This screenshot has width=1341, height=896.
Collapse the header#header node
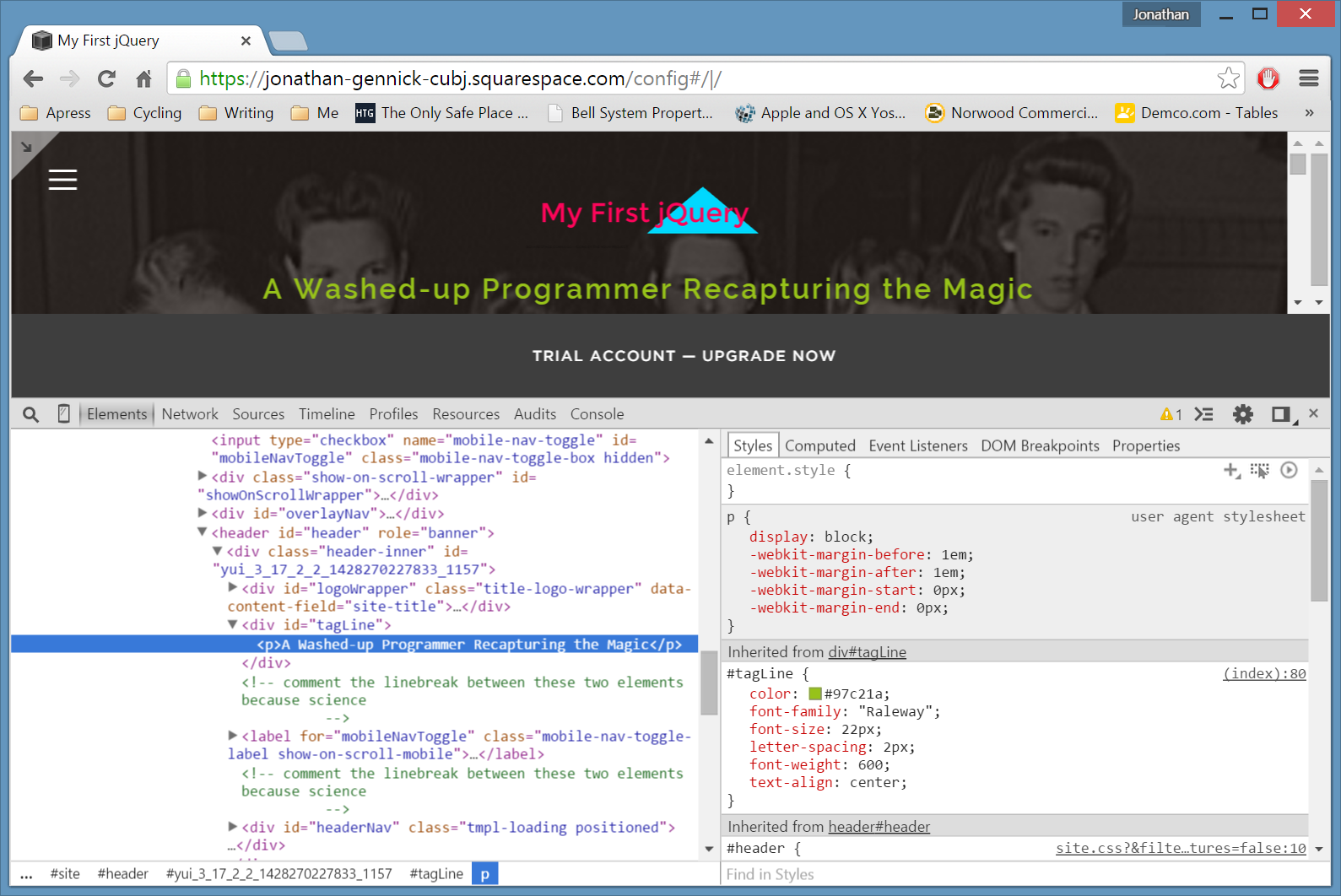203,532
